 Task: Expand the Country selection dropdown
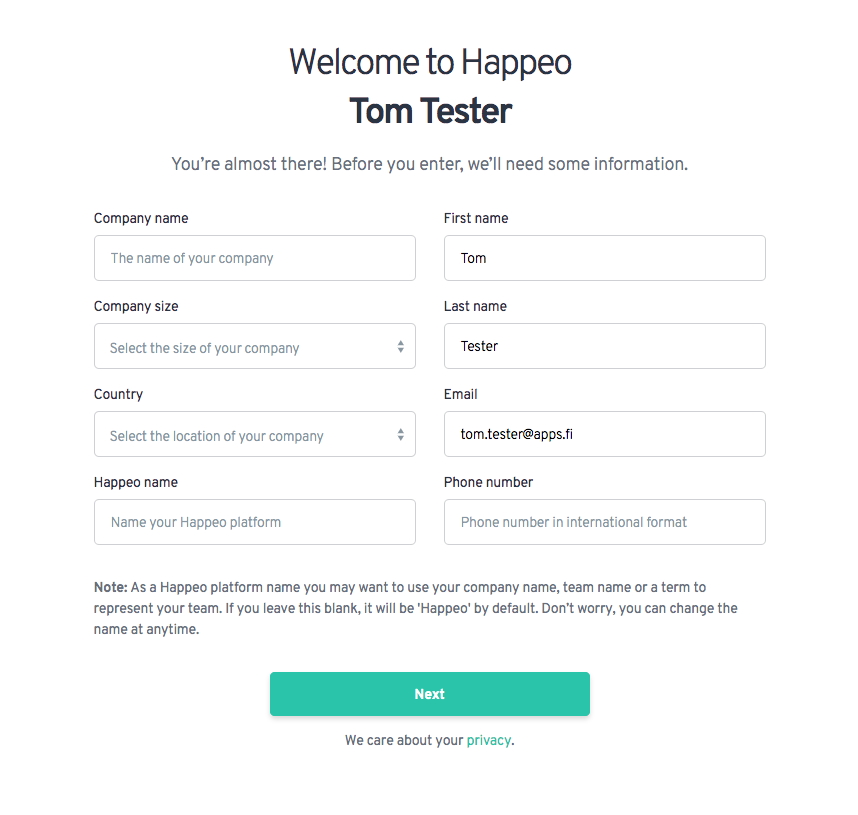point(254,435)
